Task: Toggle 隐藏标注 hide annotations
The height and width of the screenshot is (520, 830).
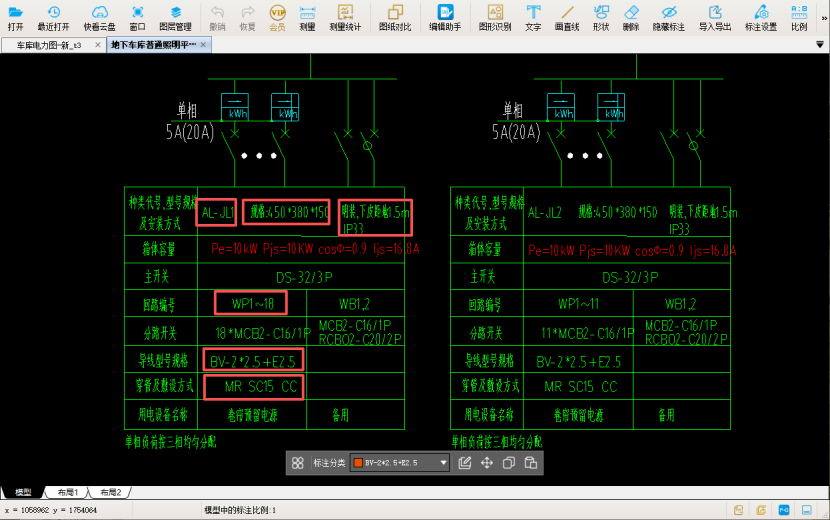Action: [669, 17]
